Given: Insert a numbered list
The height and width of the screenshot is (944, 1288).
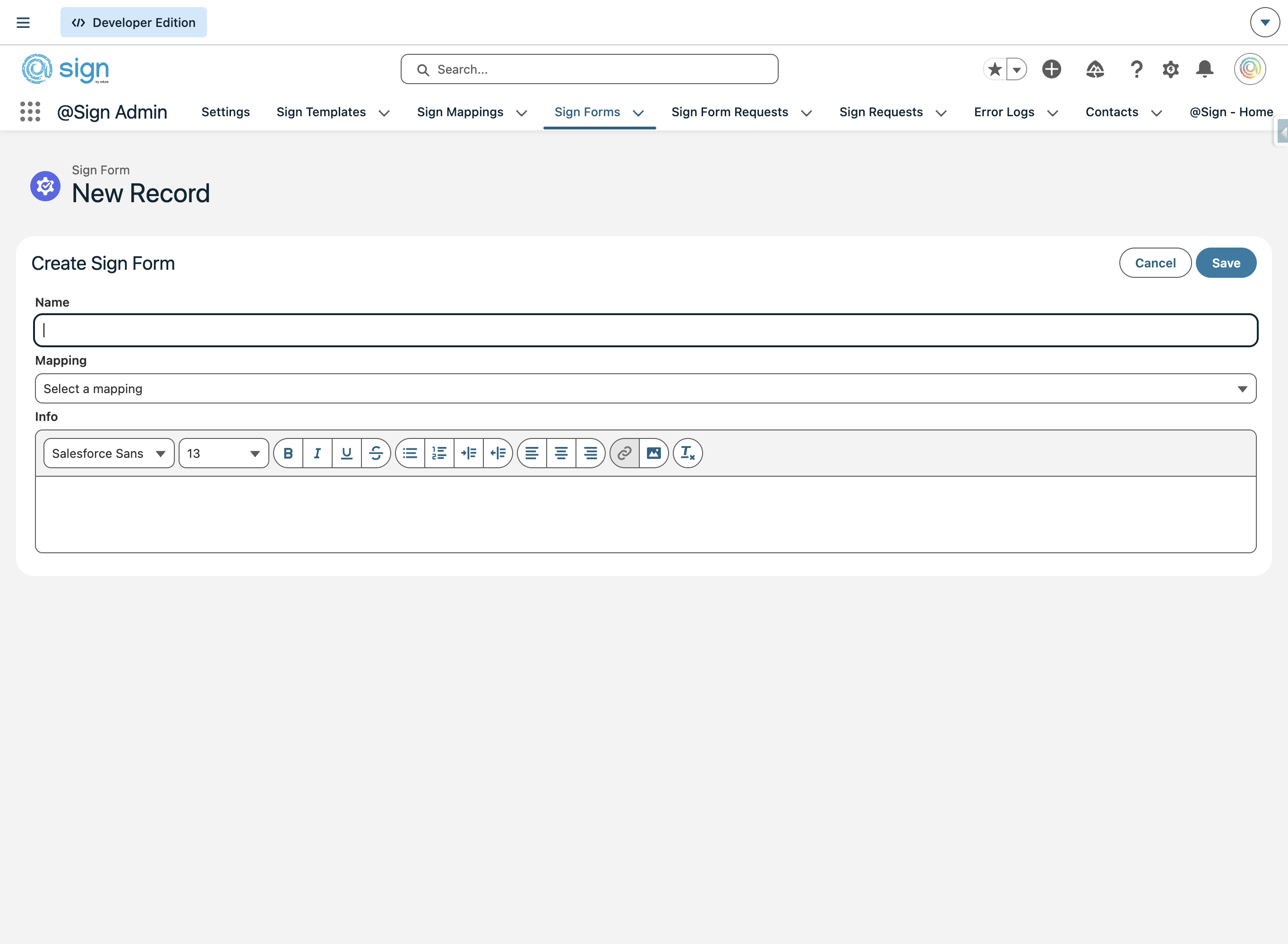Looking at the screenshot, I should 439,453.
